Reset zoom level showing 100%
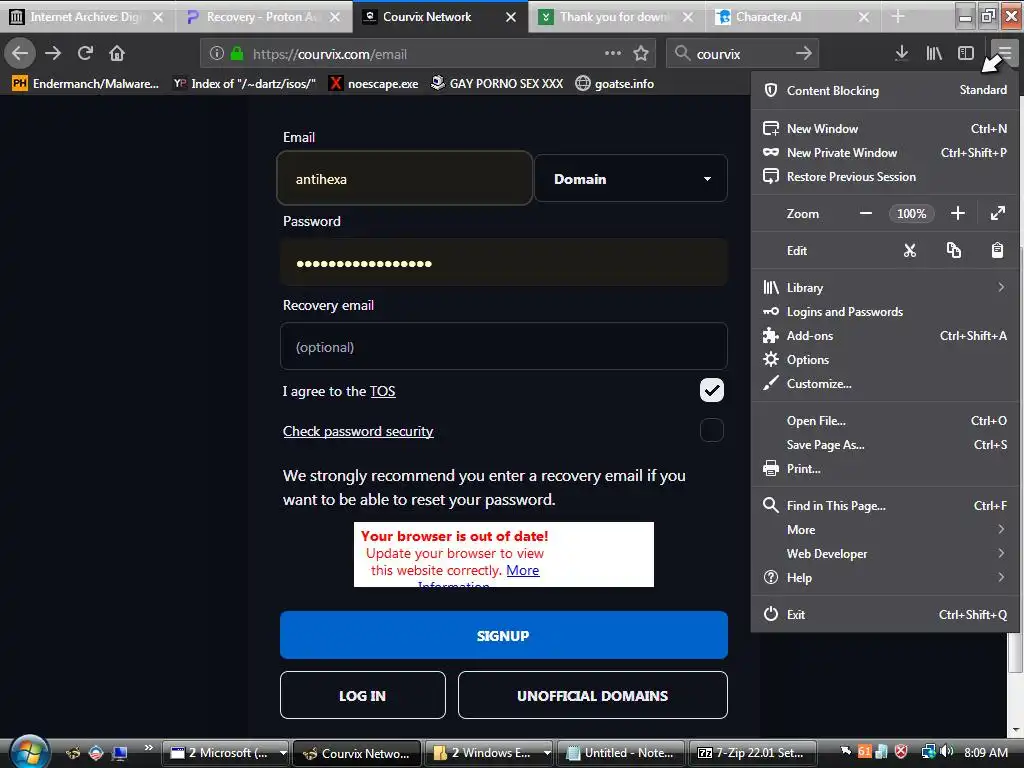Screen dimensions: 1024x768 click(x=912, y=214)
